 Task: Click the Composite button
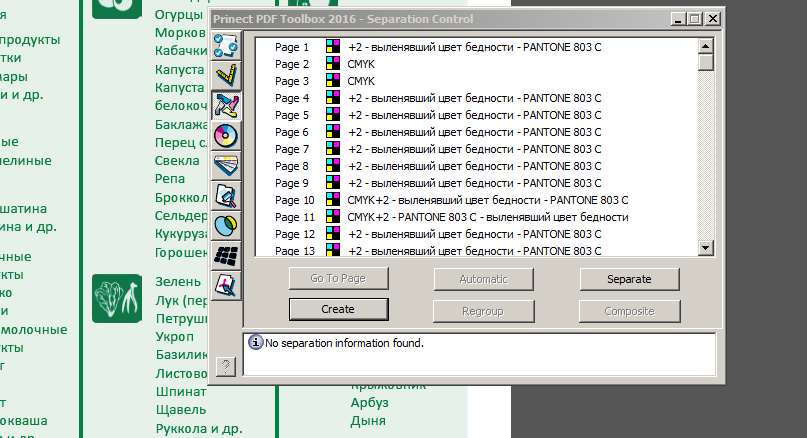(x=629, y=311)
